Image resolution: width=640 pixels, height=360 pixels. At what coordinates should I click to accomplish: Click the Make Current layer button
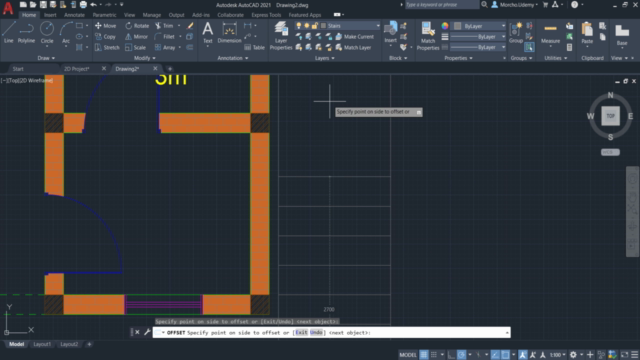click(x=354, y=37)
